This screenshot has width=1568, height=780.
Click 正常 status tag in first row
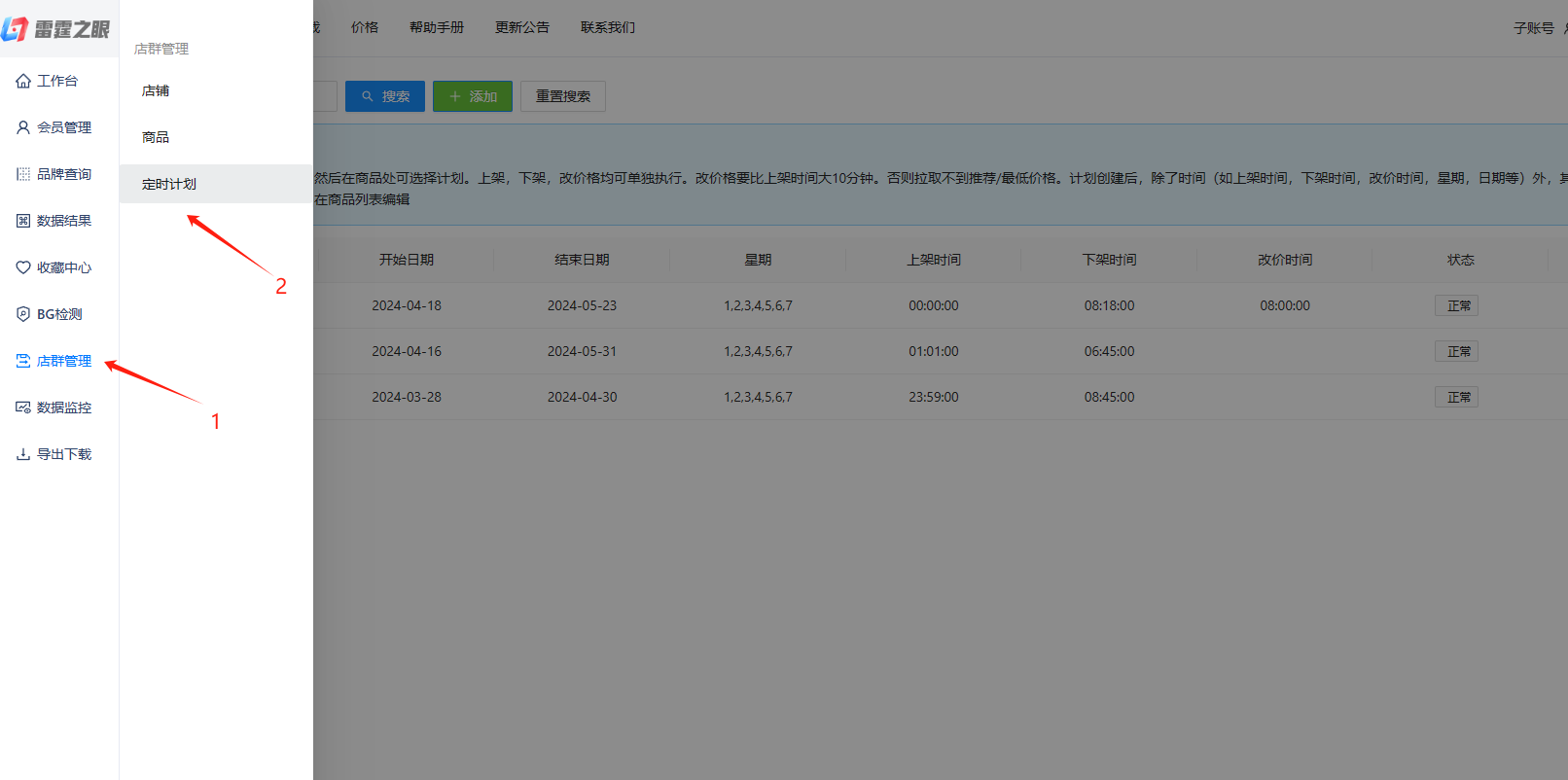click(1456, 305)
